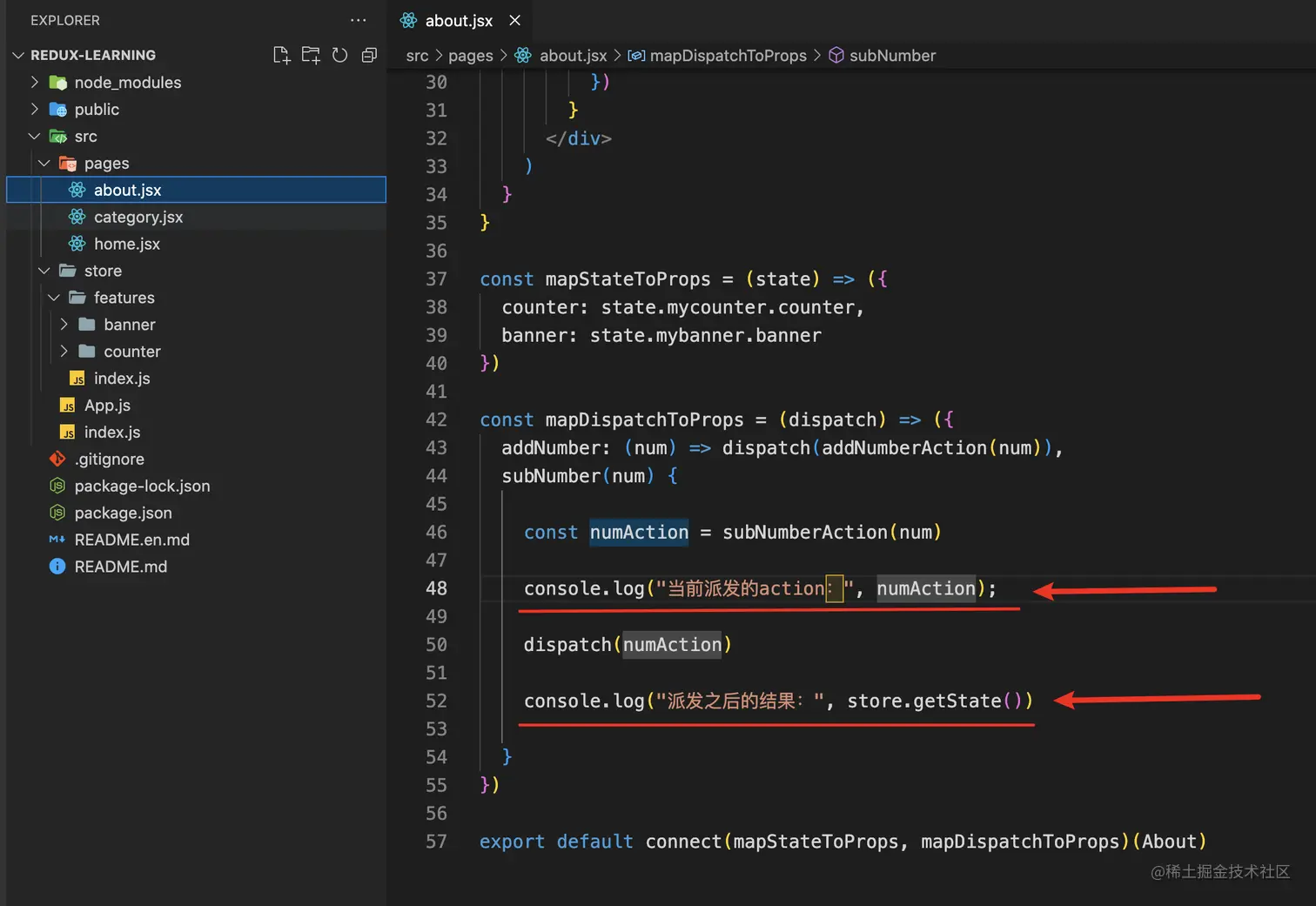Refresh the Explorer file tree

click(340, 55)
